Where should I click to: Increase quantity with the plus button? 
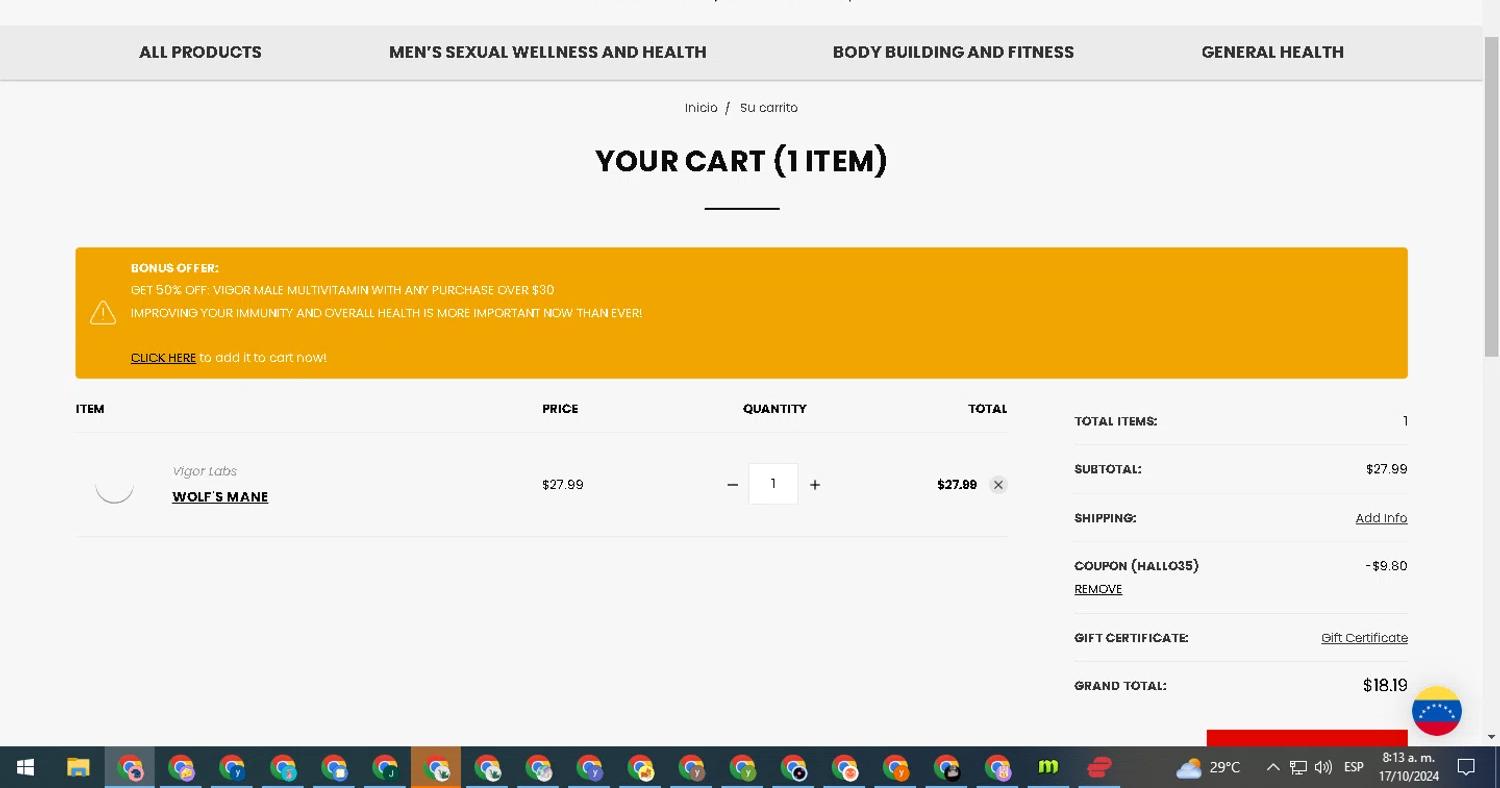[815, 485]
